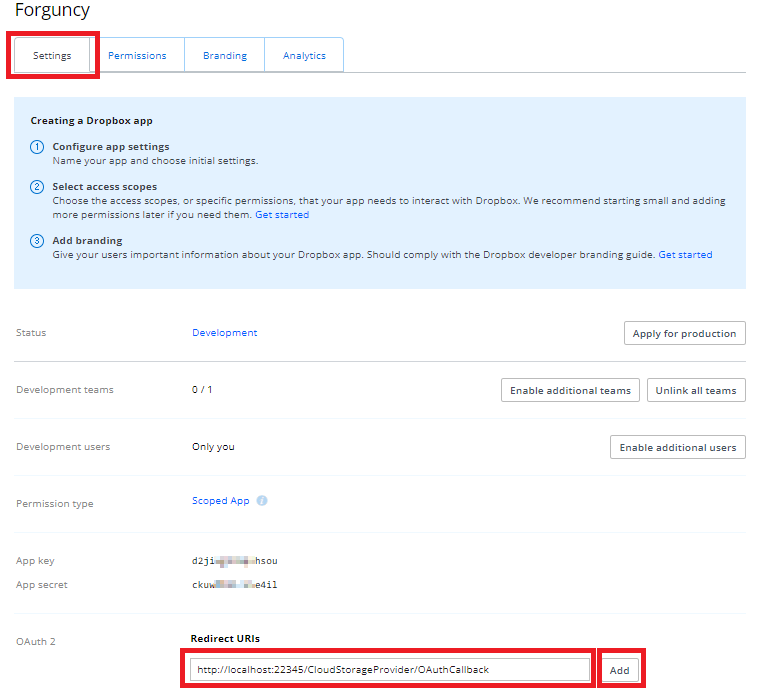This screenshot has width=770, height=698.
Task: Focus the Redirect URIs input field
Action: pos(390,670)
